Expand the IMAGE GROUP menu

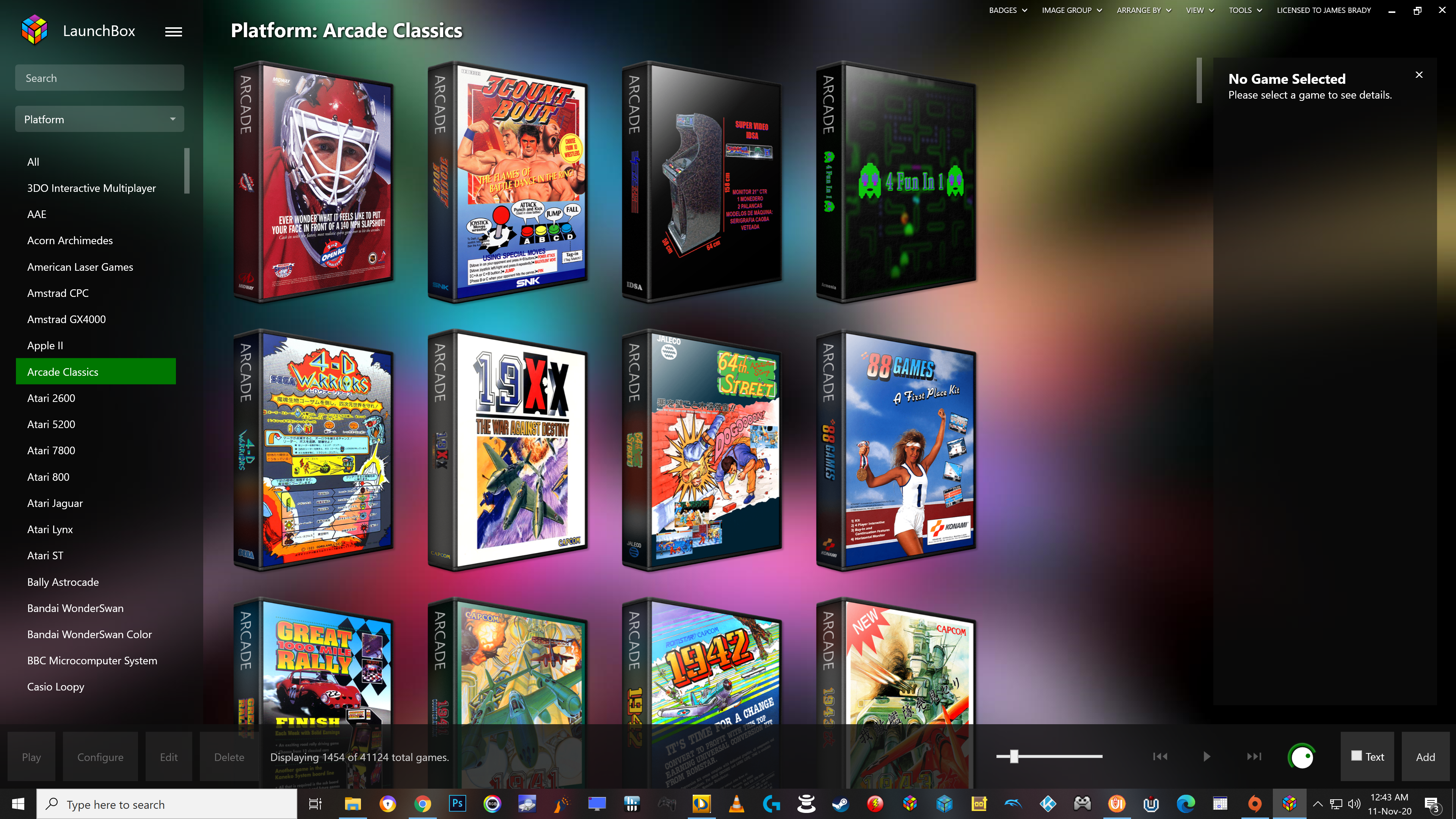click(1072, 10)
